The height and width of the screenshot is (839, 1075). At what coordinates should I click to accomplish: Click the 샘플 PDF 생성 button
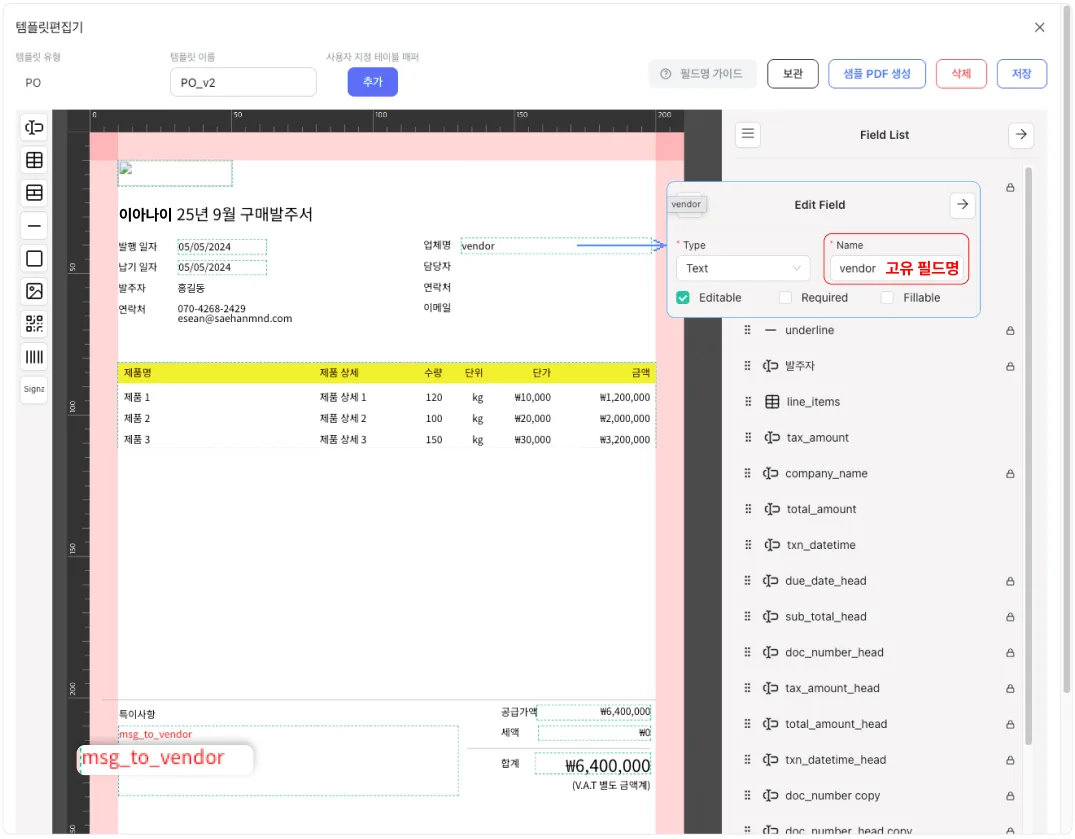pyautogui.click(x=877, y=74)
